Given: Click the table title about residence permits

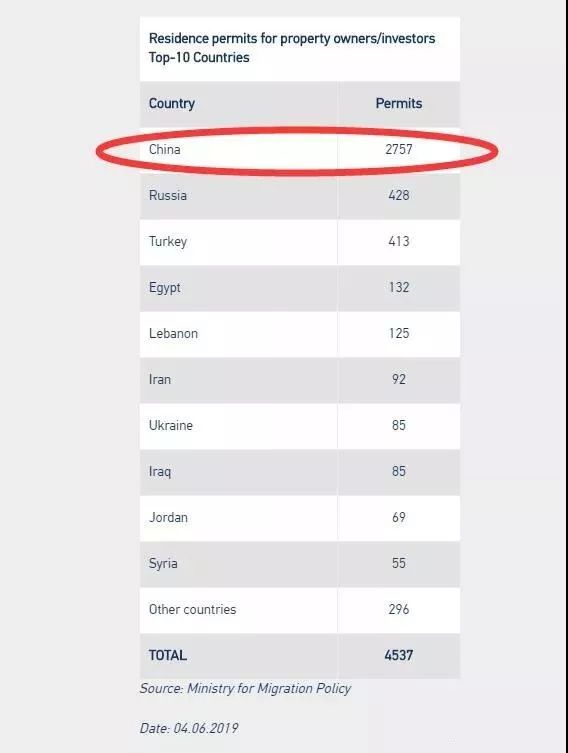Looking at the screenshot, I should [292, 48].
